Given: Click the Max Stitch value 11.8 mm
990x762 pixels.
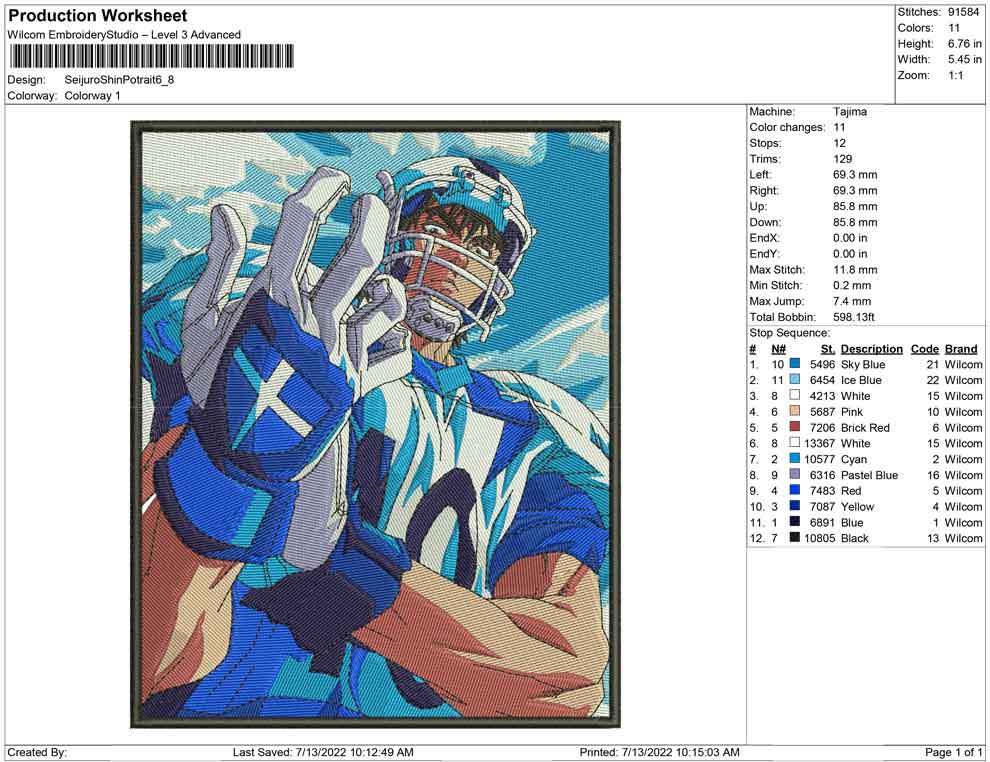Looking at the screenshot, I should (x=855, y=270).
